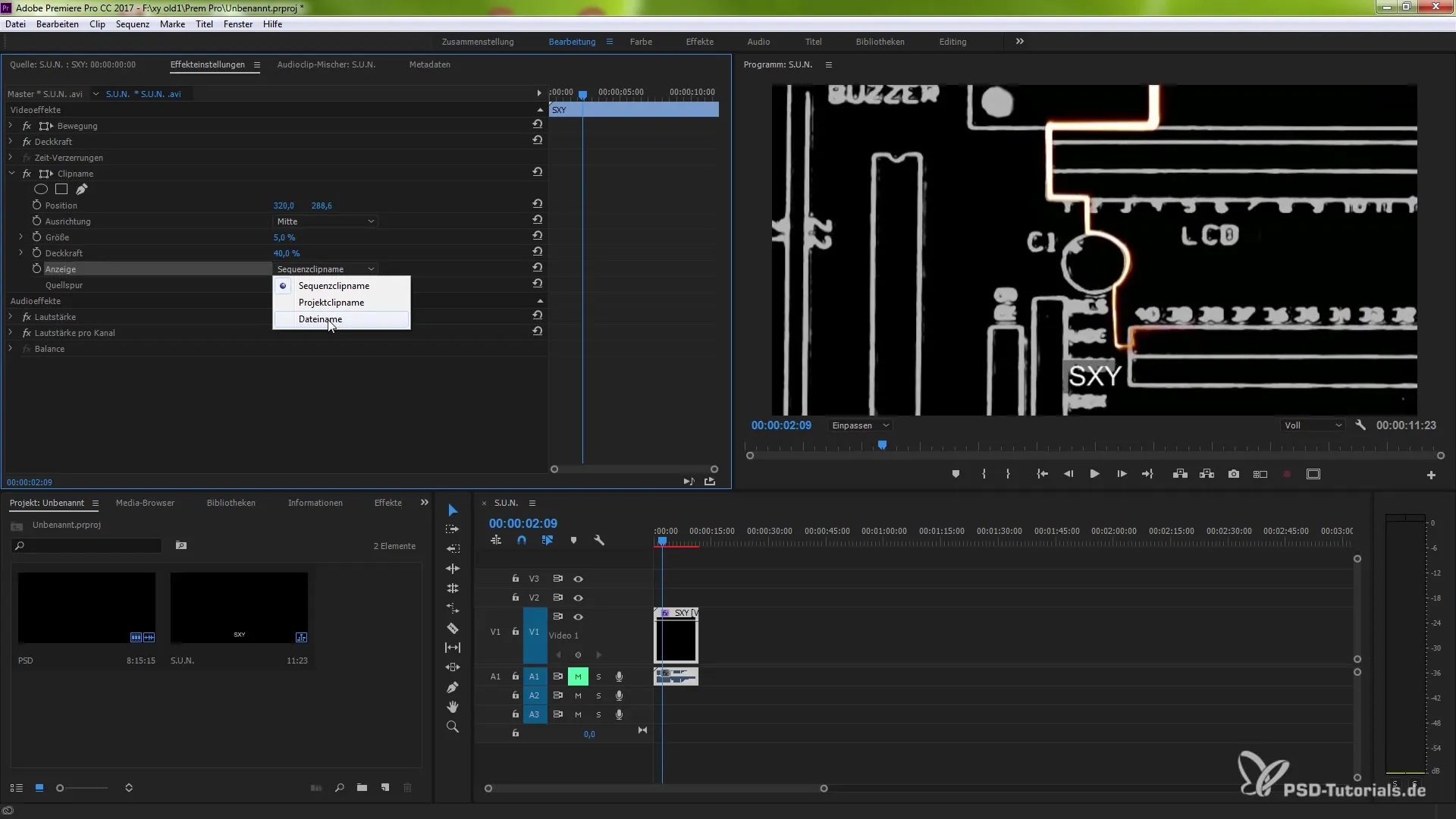Collapse the Clipname effect
This screenshot has width=1456, height=819.
11,173
